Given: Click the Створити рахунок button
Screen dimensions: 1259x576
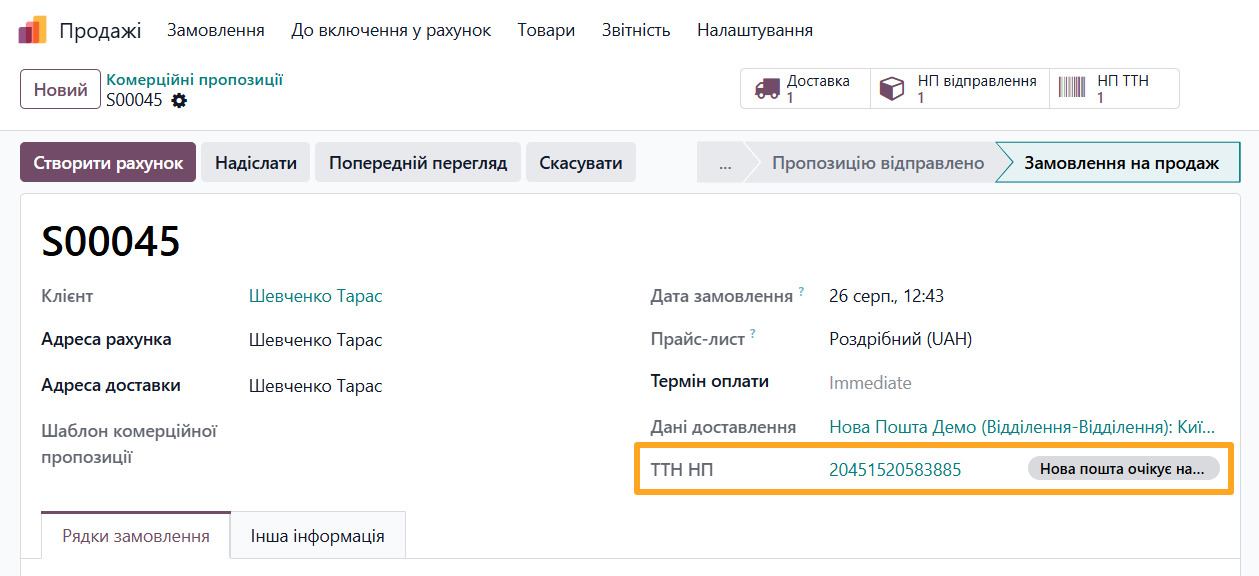Looking at the screenshot, I should pos(108,162).
